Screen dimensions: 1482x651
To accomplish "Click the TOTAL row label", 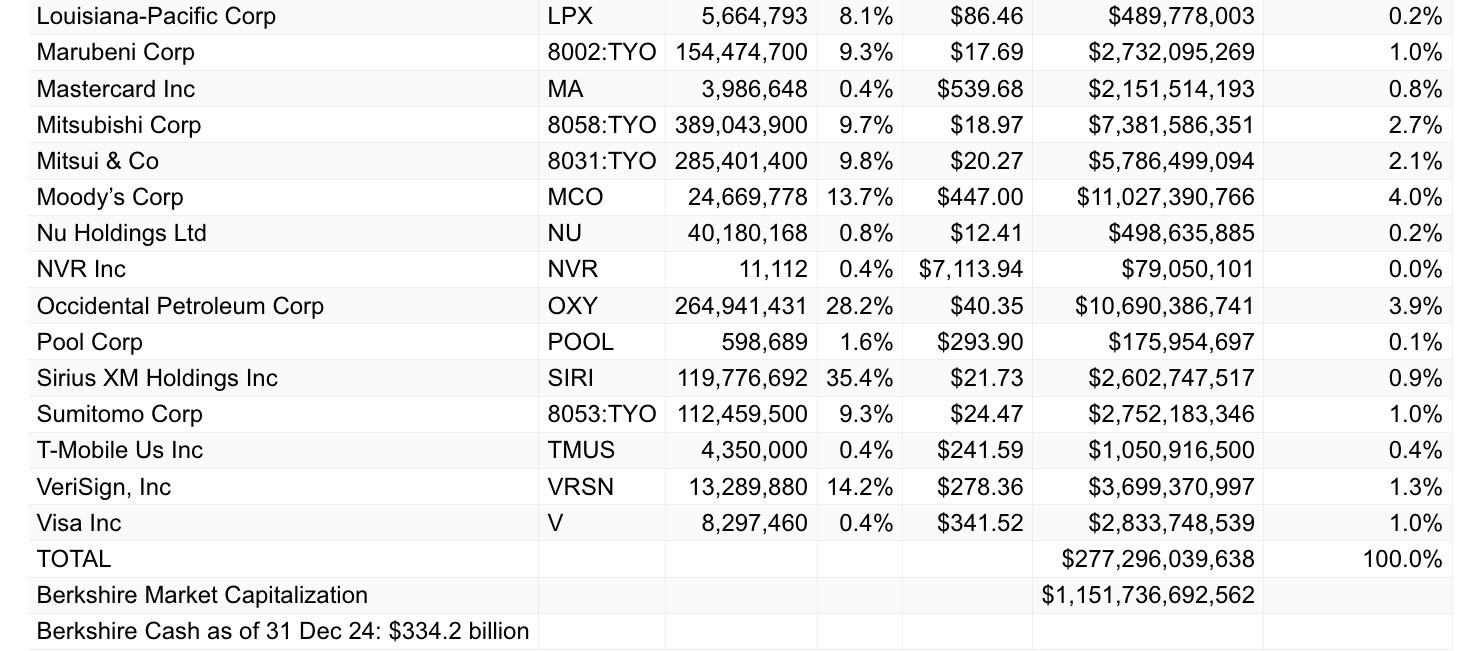I will 74,559.
